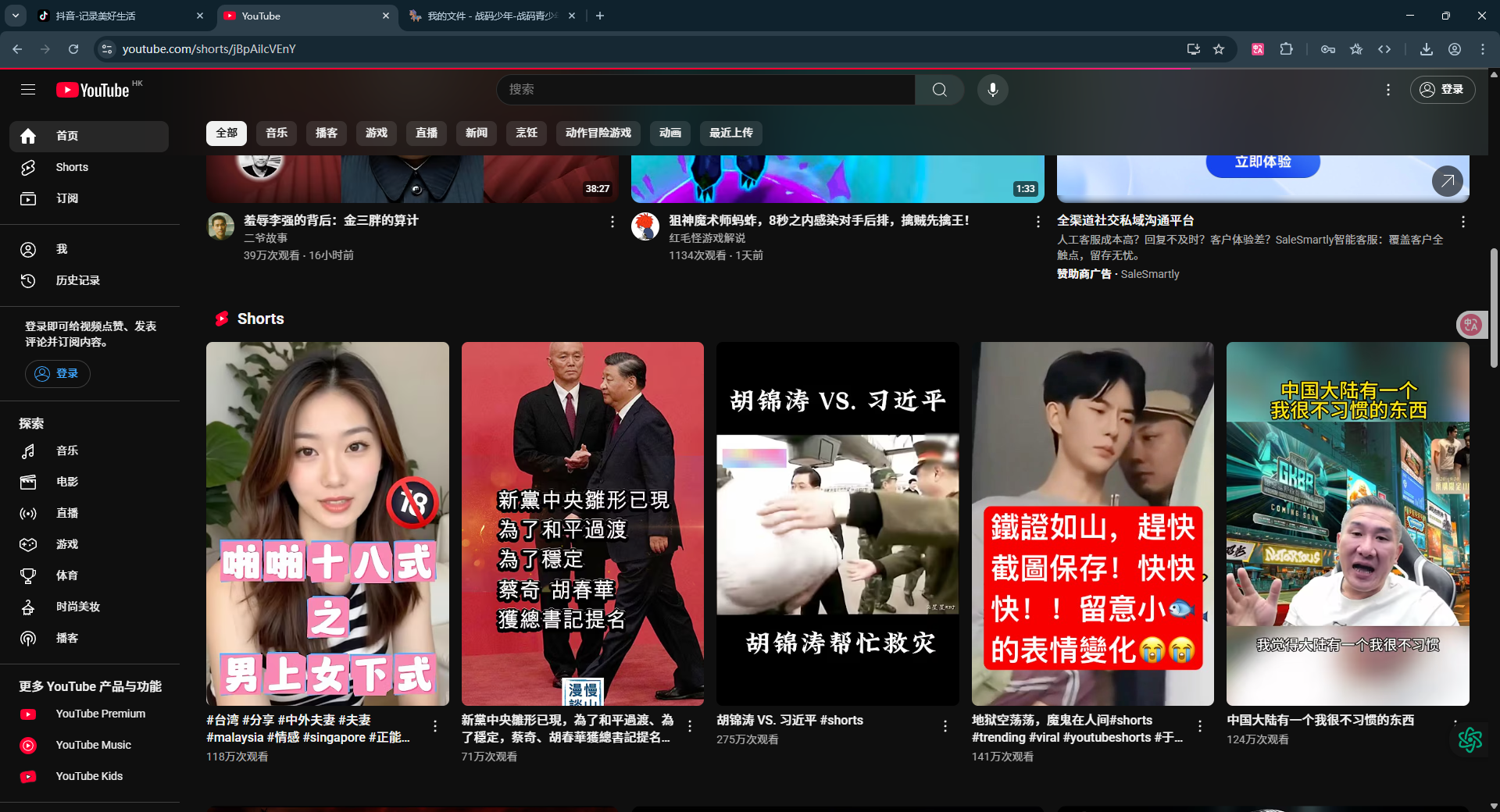Image resolution: width=1500 pixels, height=812 pixels.
Task: Expand browser tab search dropdown arrow
Action: 16,16
